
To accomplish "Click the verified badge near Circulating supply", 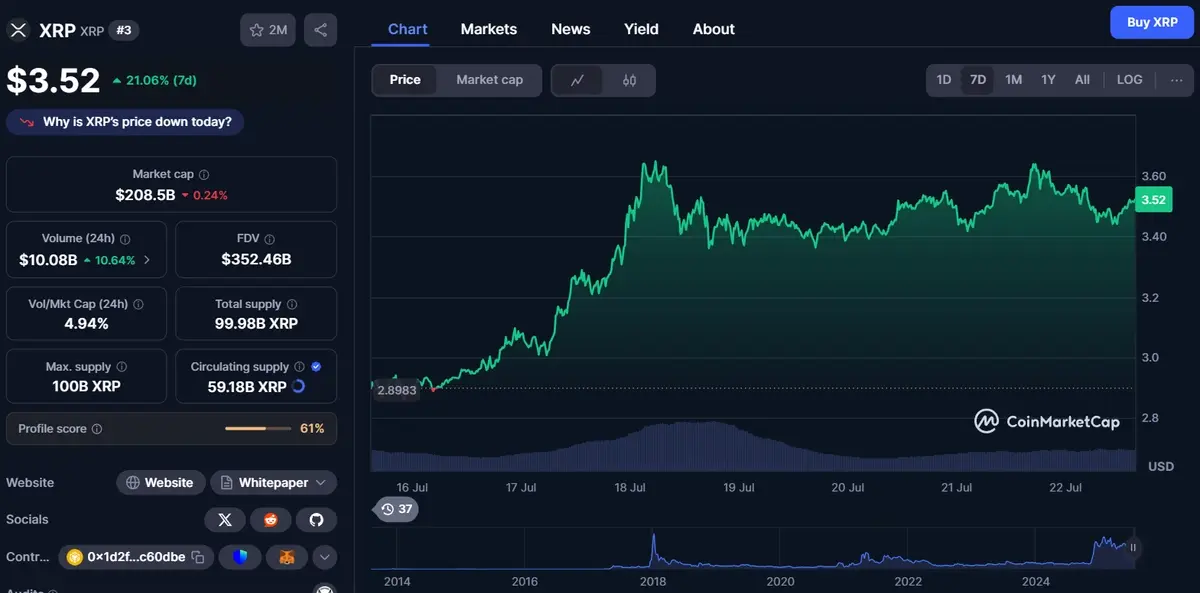I will (316, 367).
